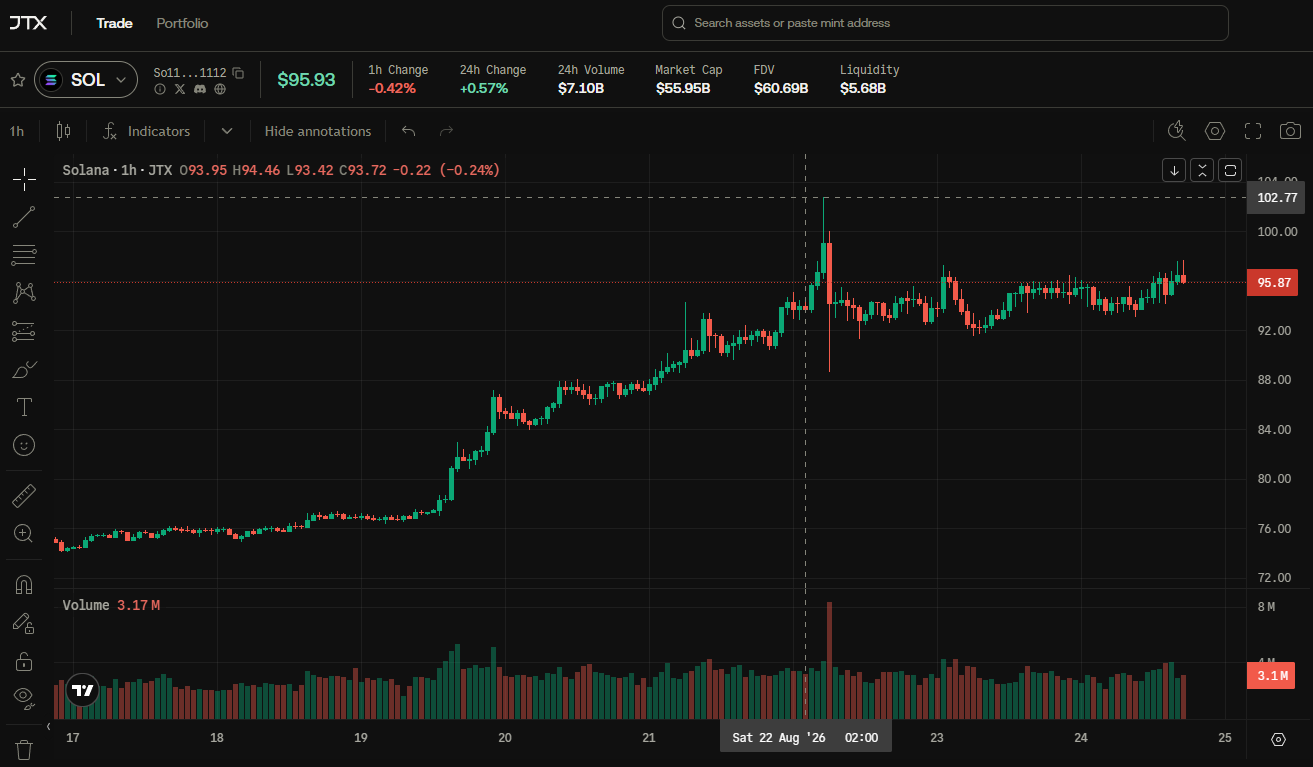Select the ruler measure tool
1313x767 pixels.
pos(24,496)
